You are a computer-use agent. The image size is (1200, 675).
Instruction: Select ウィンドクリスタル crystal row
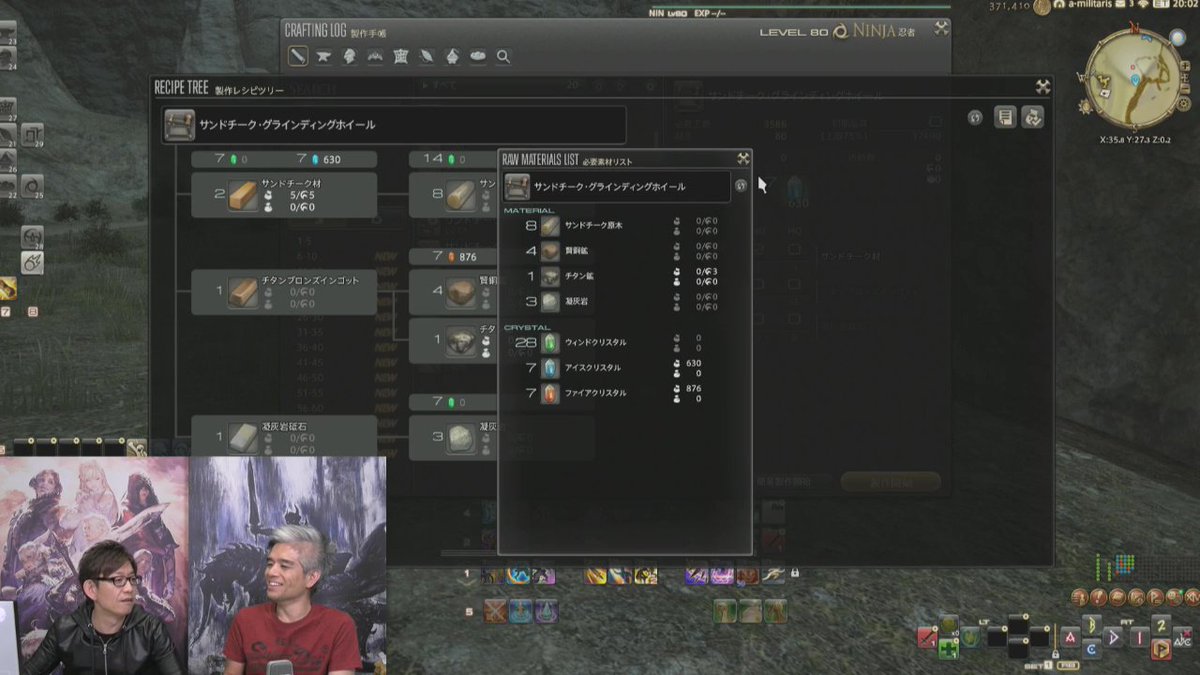point(626,343)
